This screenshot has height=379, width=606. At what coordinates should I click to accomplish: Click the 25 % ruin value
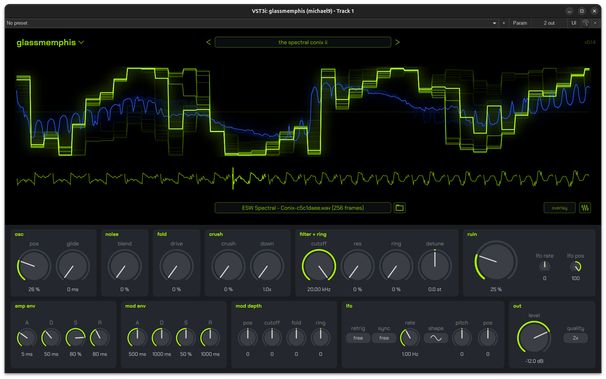pyautogui.click(x=496, y=289)
